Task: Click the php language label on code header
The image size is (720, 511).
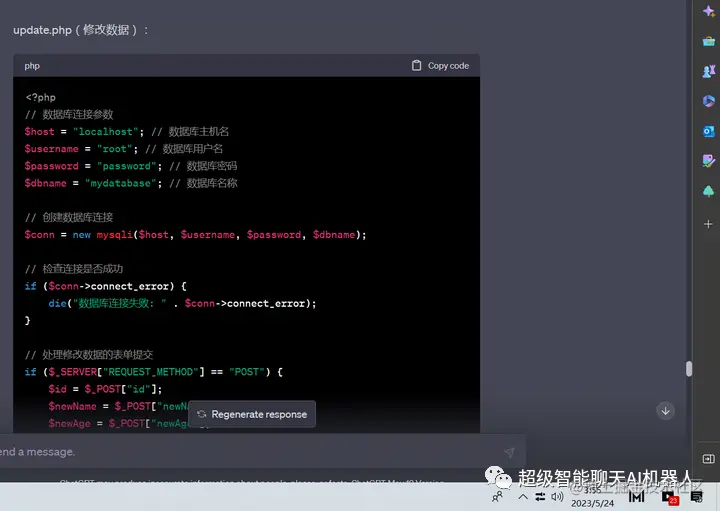Action: [32, 66]
